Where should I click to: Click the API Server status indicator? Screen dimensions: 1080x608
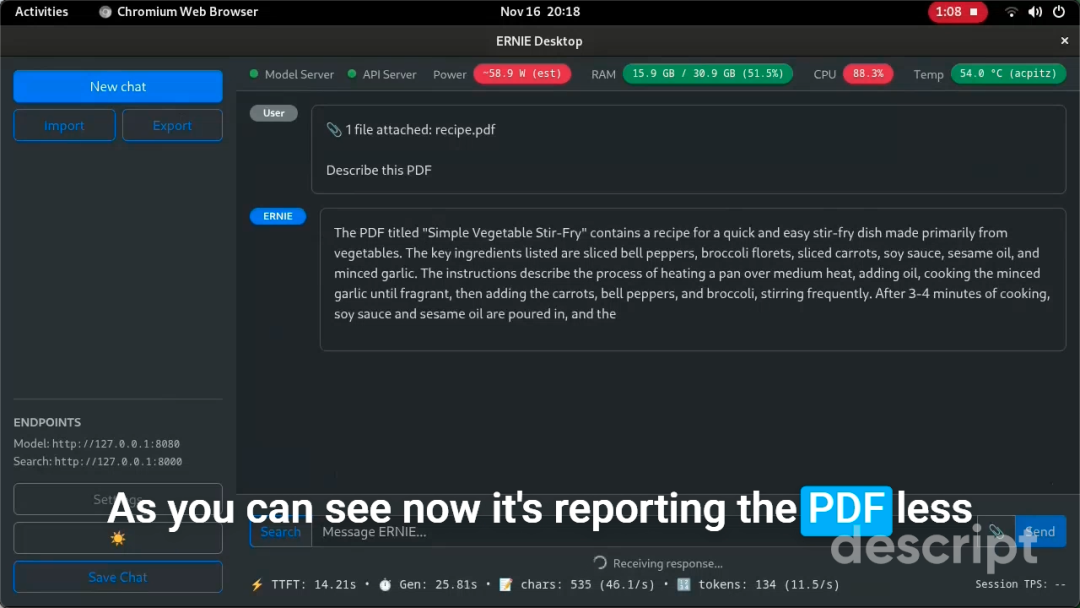(x=382, y=74)
